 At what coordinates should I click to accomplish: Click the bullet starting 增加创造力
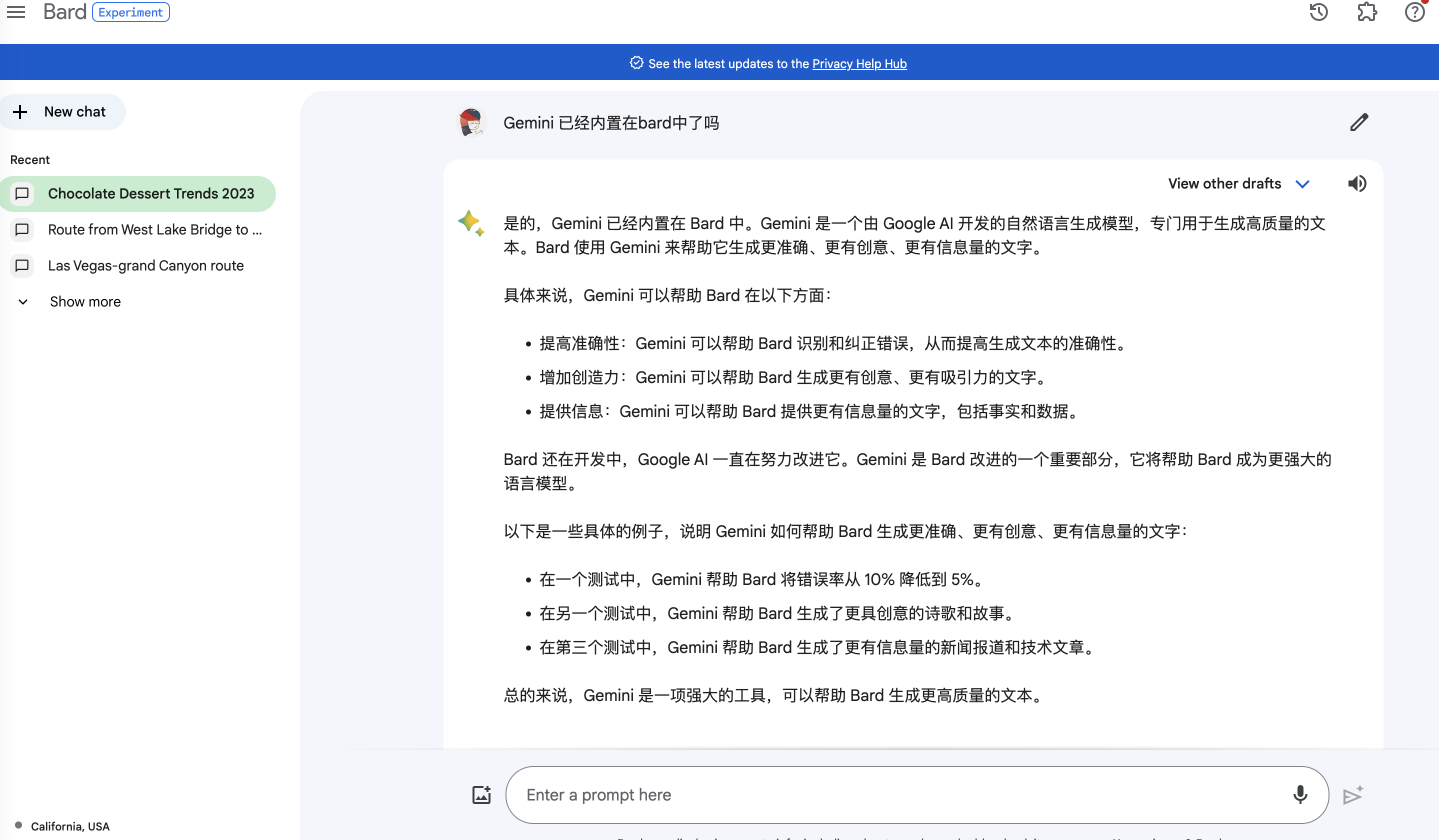793,377
